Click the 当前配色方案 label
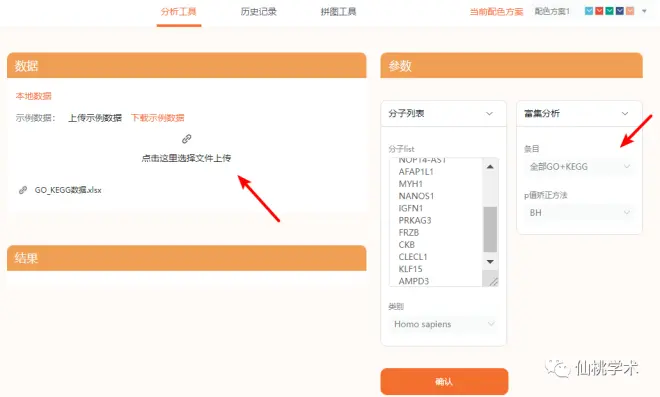660x397 pixels. [x=496, y=12]
